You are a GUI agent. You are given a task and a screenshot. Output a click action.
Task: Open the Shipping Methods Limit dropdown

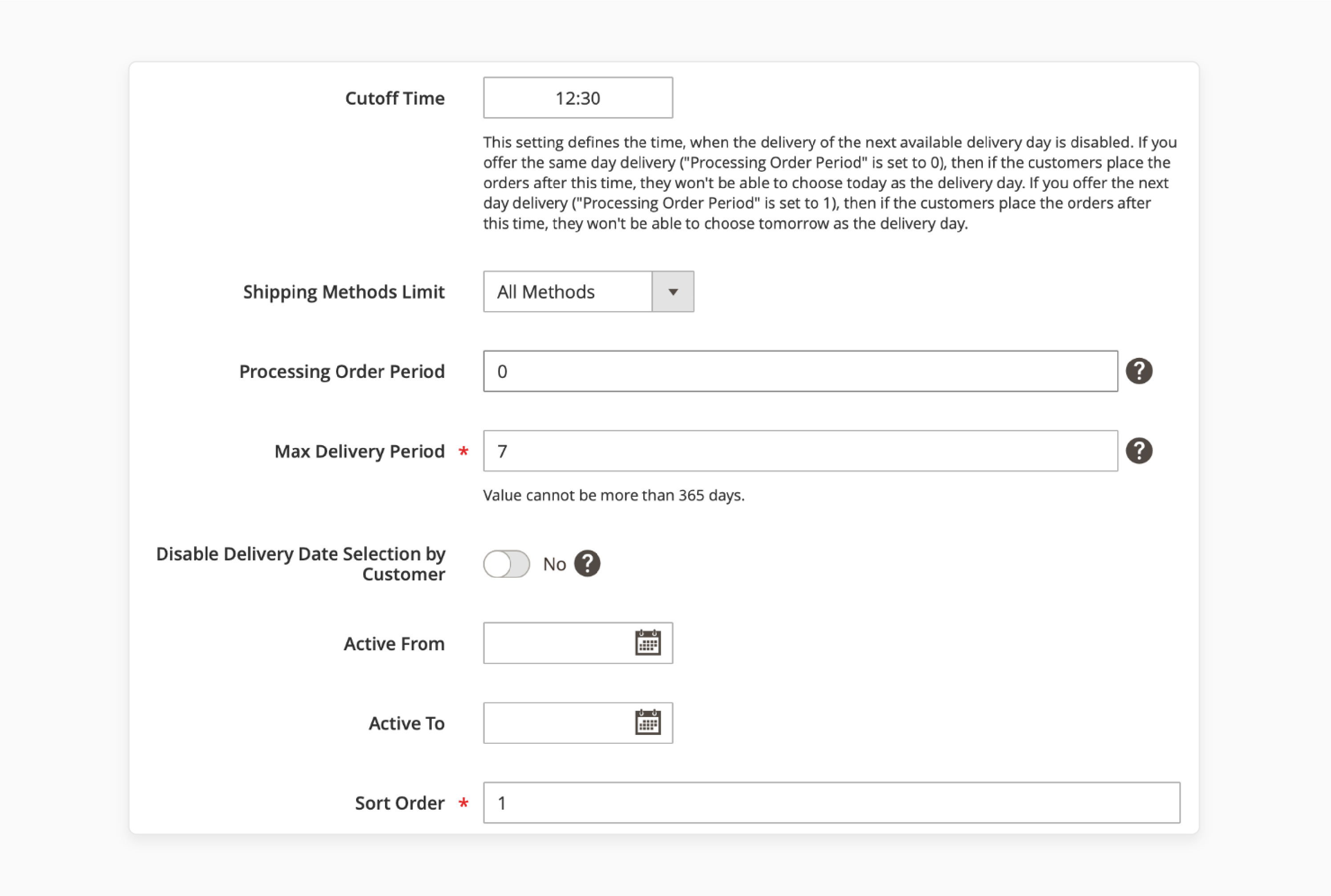[588, 292]
